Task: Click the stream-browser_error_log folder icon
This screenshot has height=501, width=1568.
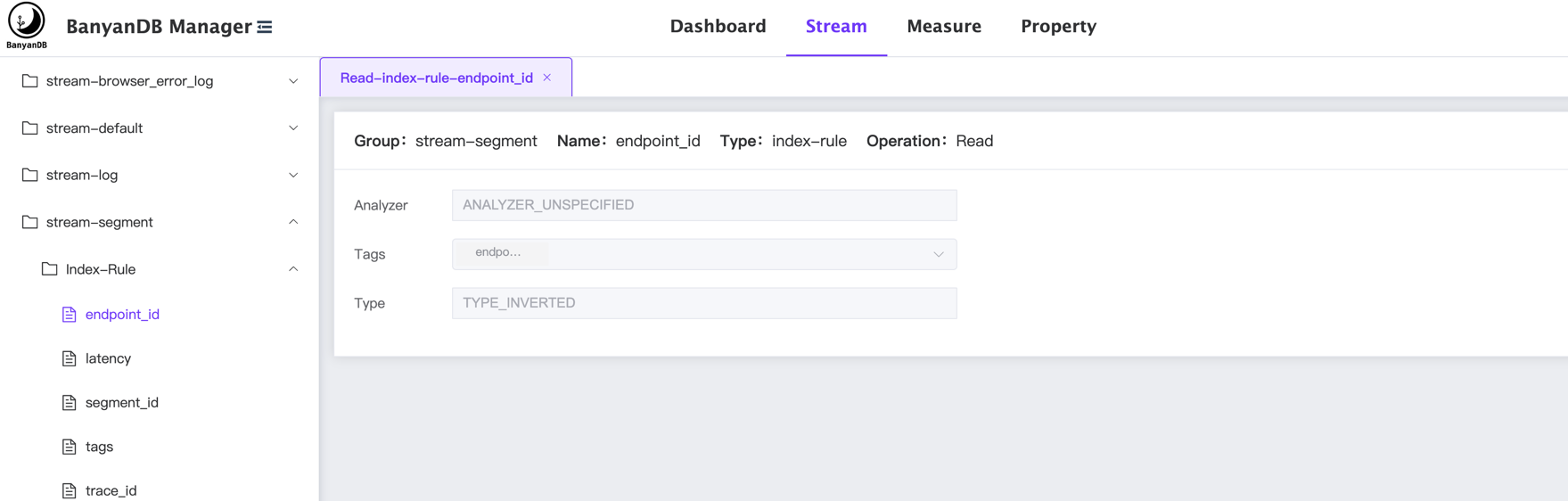Action: pos(30,81)
